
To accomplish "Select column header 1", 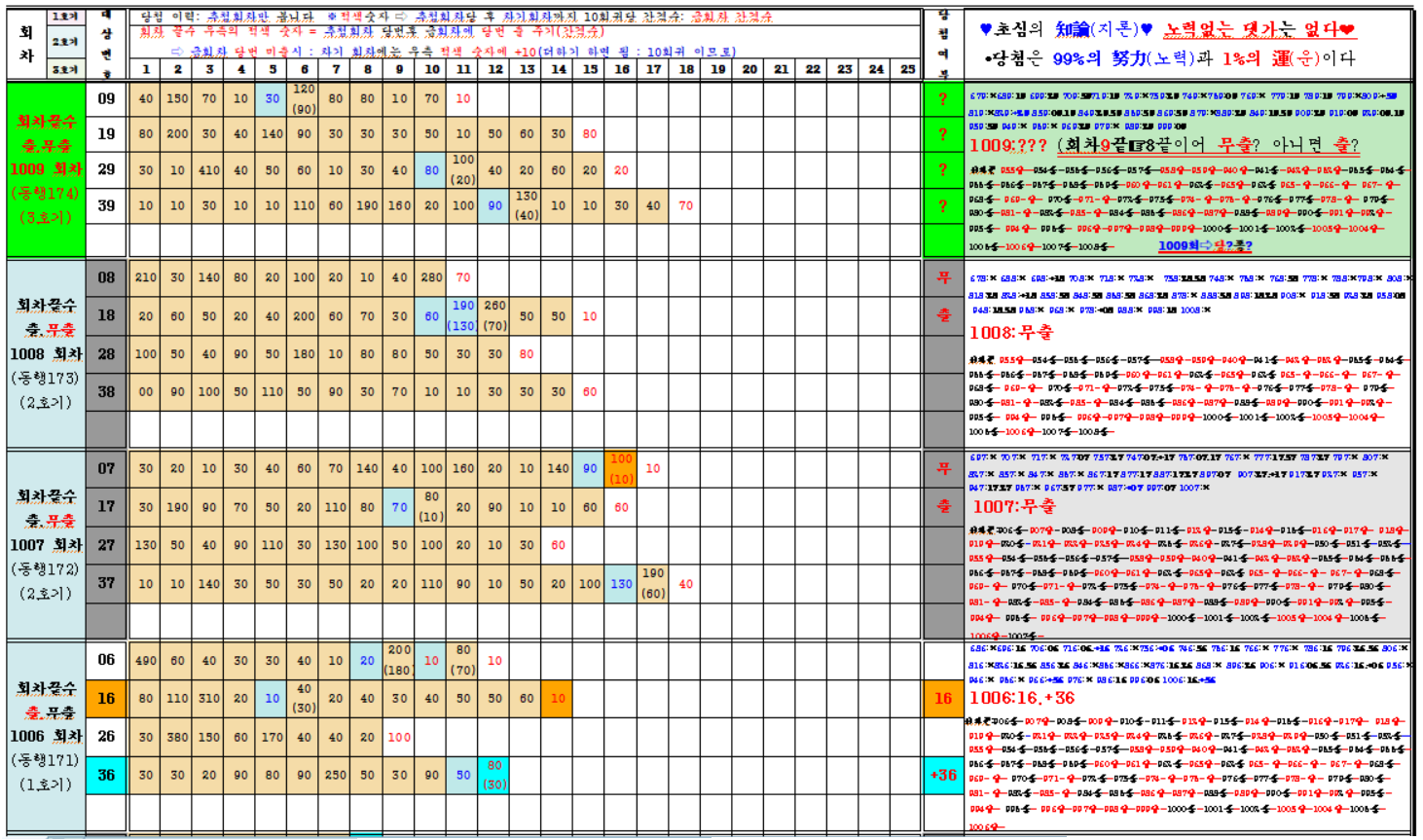I will 146,69.
